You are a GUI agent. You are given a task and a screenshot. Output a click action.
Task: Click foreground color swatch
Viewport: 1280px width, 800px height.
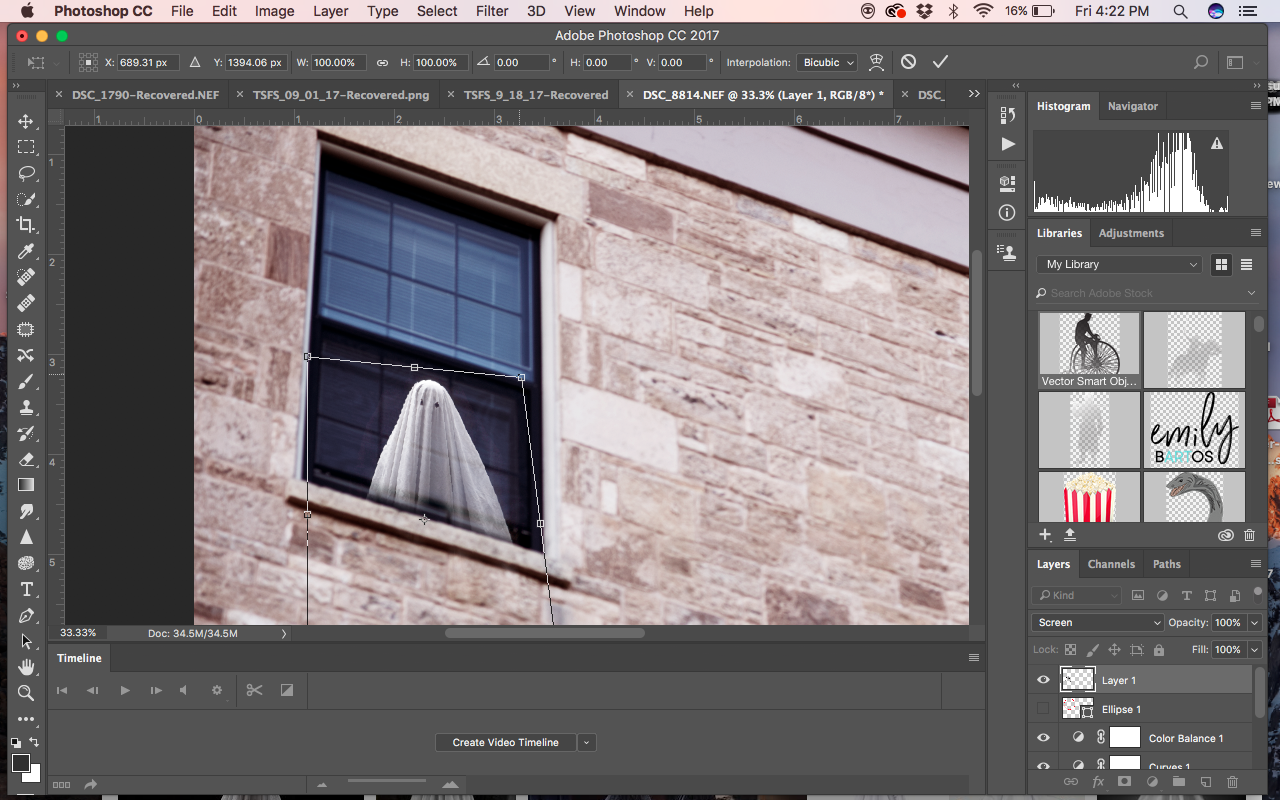21,764
